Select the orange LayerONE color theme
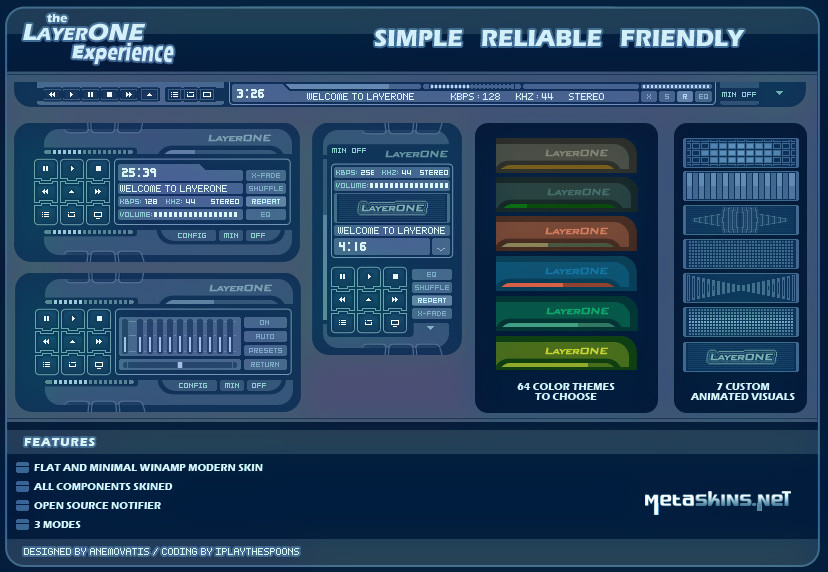Screen dimensions: 828x572 click(566, 233)
